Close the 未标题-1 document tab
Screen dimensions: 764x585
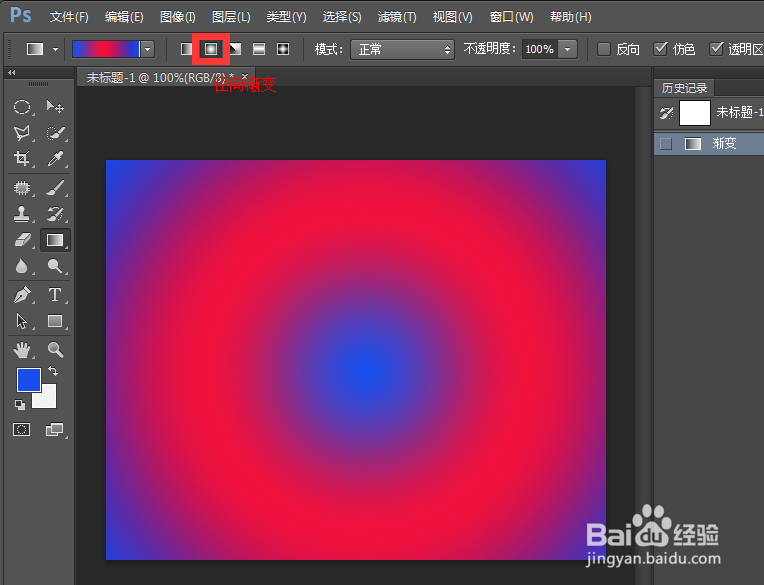tap(245, 76)
